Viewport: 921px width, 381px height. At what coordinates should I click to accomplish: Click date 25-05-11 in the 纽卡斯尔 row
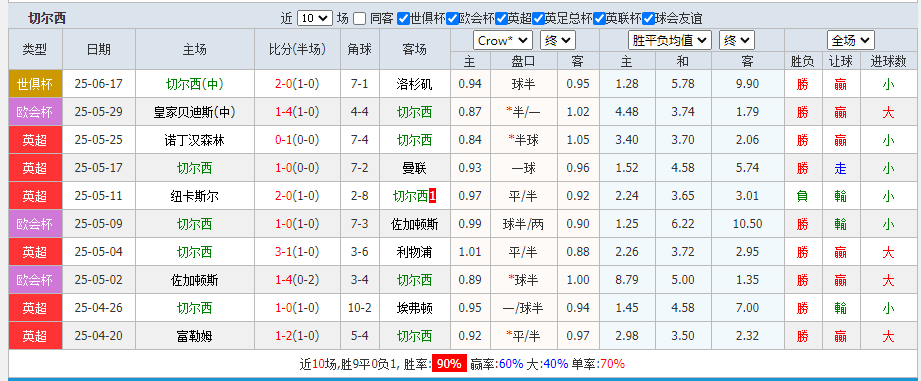coord(98,196)
